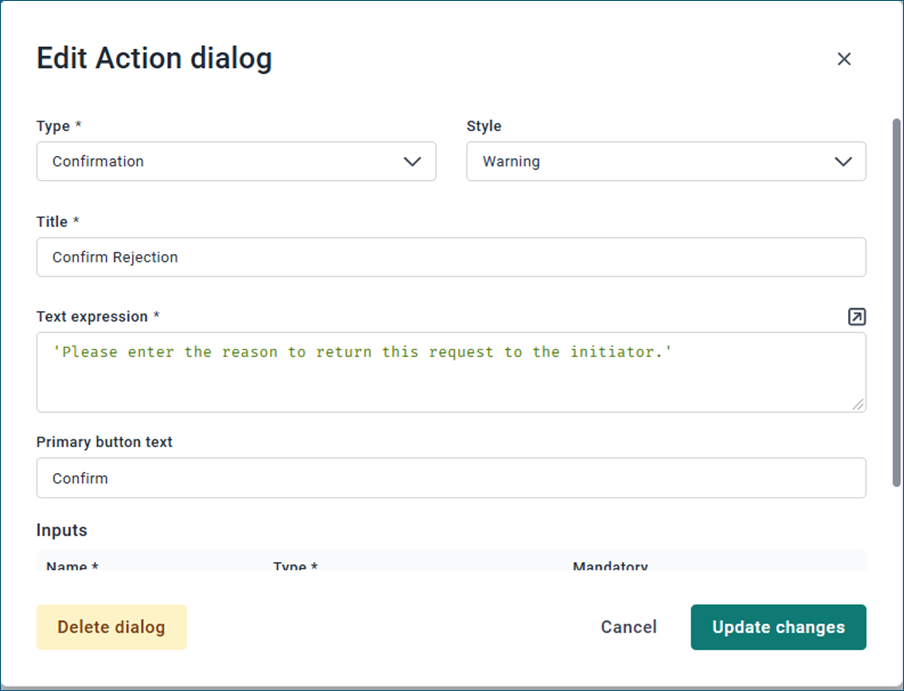
Task: Save with the Update changes button
Action: click(x=778, y=627)
